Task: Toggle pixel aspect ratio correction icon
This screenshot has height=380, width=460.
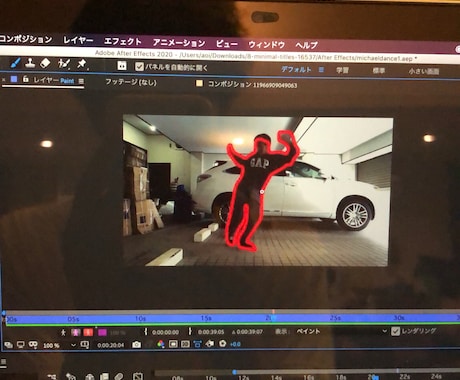Action: coord(197,344)
